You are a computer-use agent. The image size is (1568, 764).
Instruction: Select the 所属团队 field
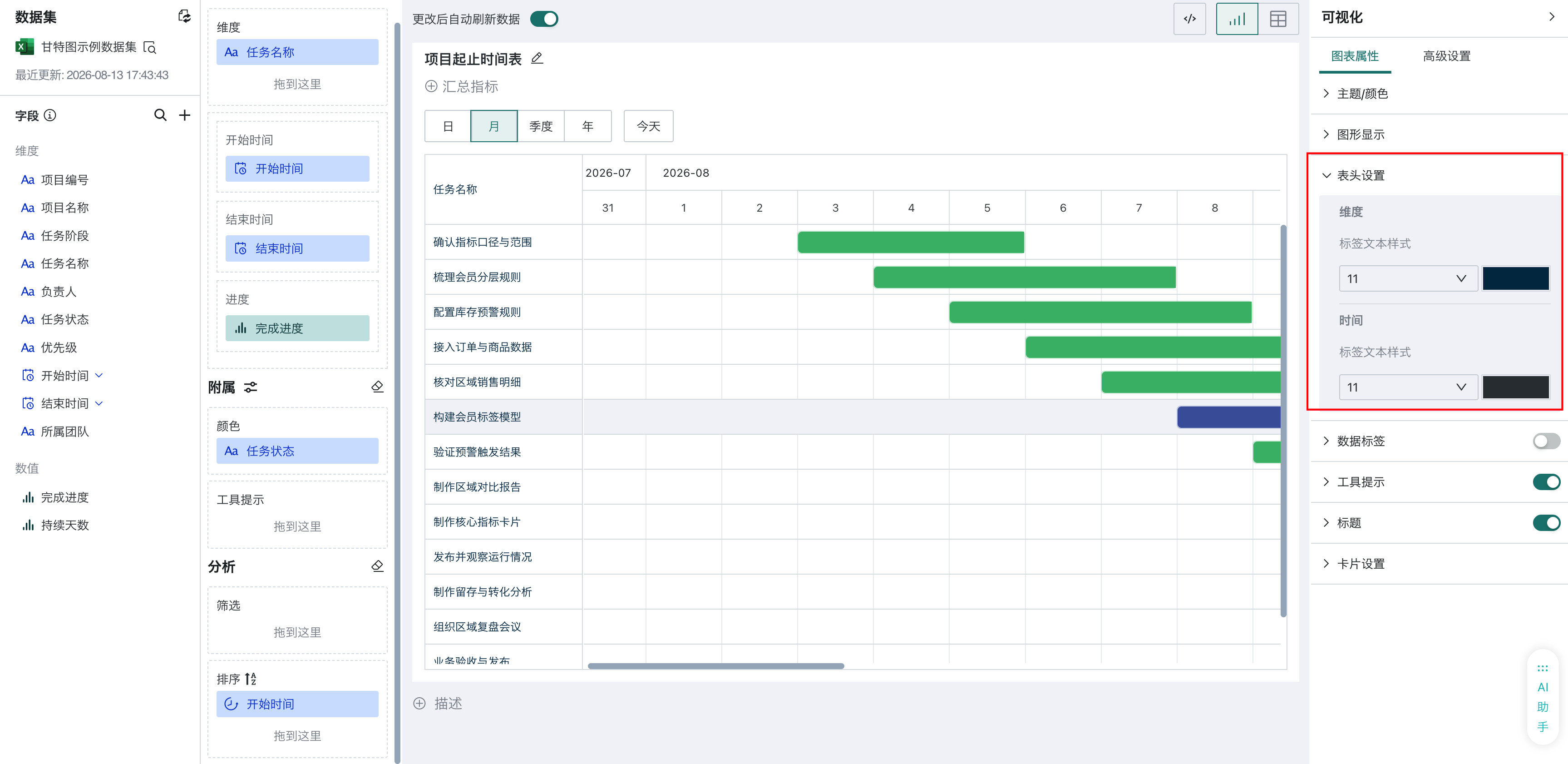(x=64, y=432)
